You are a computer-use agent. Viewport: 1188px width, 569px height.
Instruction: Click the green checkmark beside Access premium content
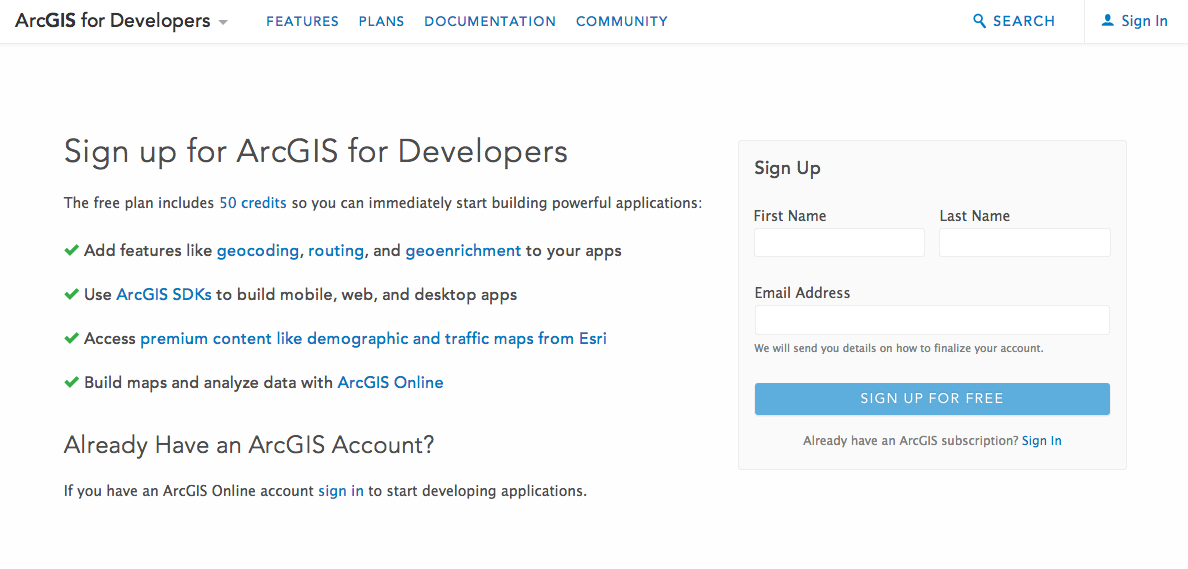[71, 338]
